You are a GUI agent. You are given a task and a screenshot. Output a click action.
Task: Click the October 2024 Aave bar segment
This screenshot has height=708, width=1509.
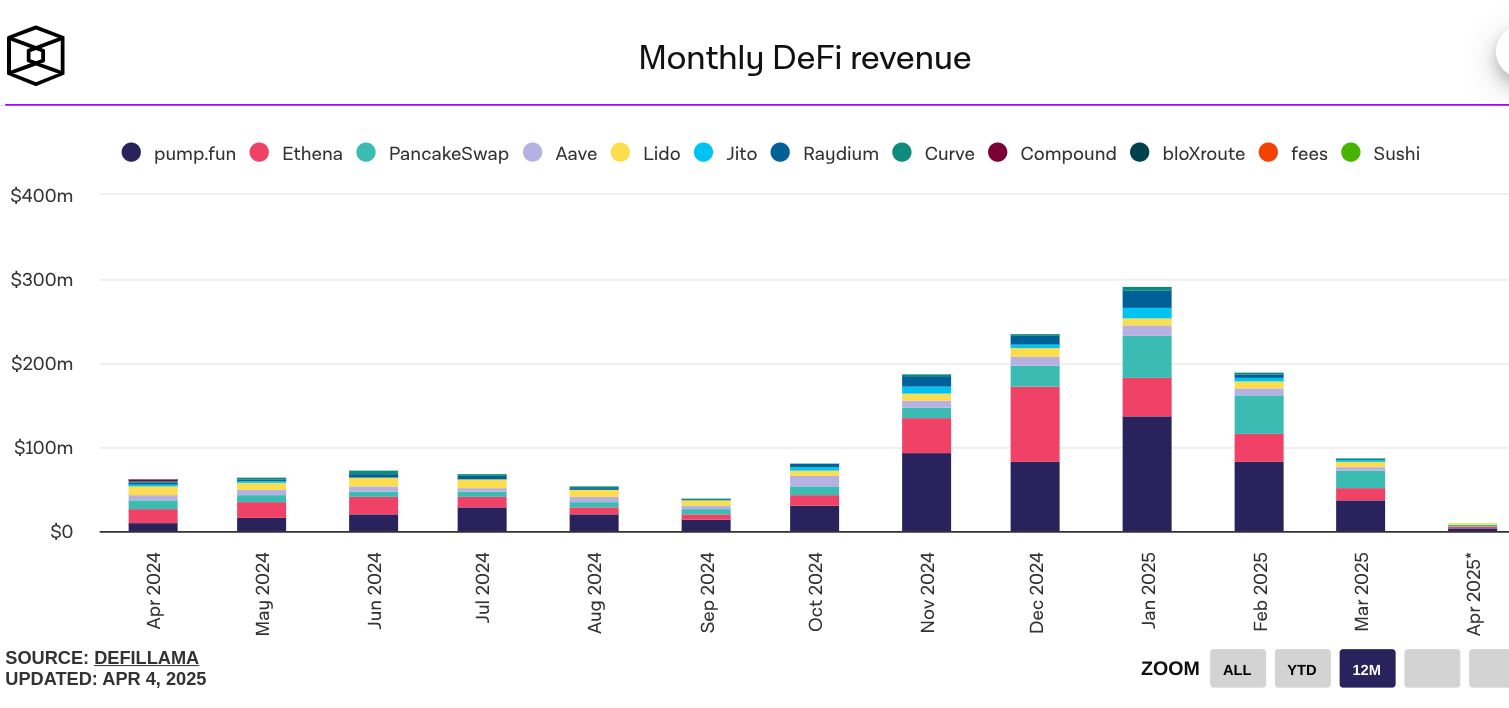coord(815,481)
